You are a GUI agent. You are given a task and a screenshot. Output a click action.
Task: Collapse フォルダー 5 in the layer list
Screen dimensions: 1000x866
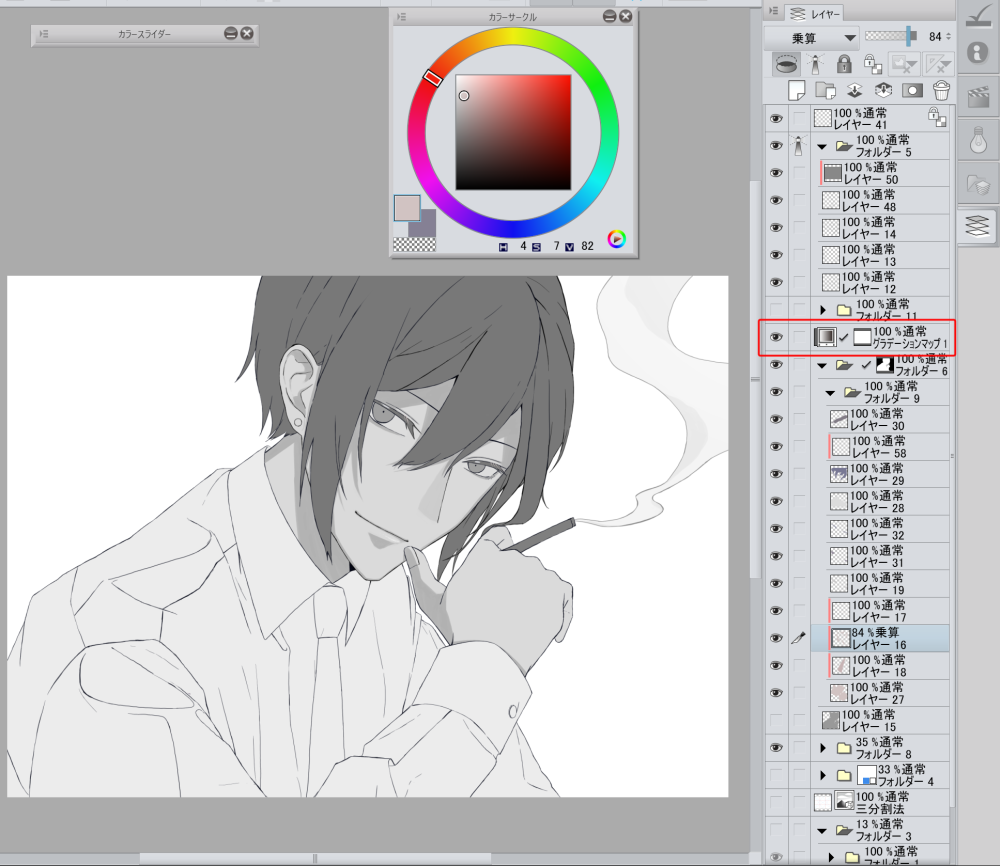coord(821,146)
